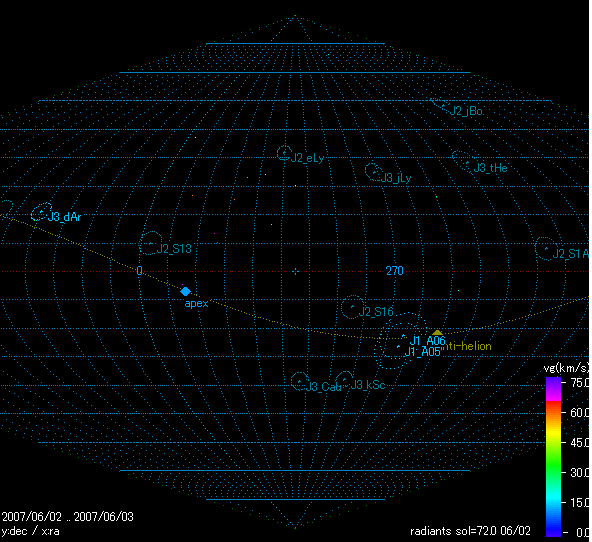Click the anti-helion text label
Screen dimensions: 592x542
pos(467,346)
